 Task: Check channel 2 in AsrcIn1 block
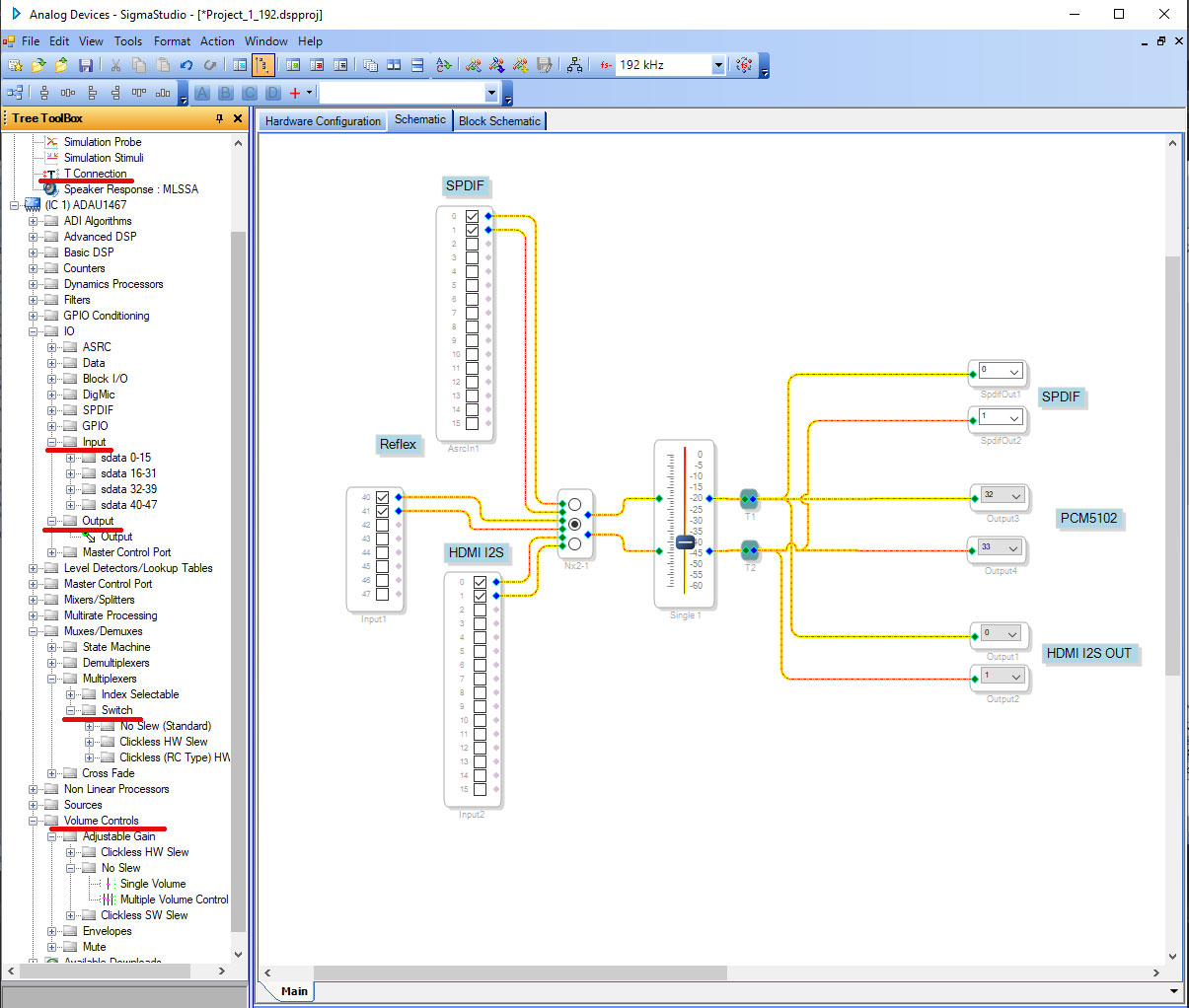[x=472, y=244]
